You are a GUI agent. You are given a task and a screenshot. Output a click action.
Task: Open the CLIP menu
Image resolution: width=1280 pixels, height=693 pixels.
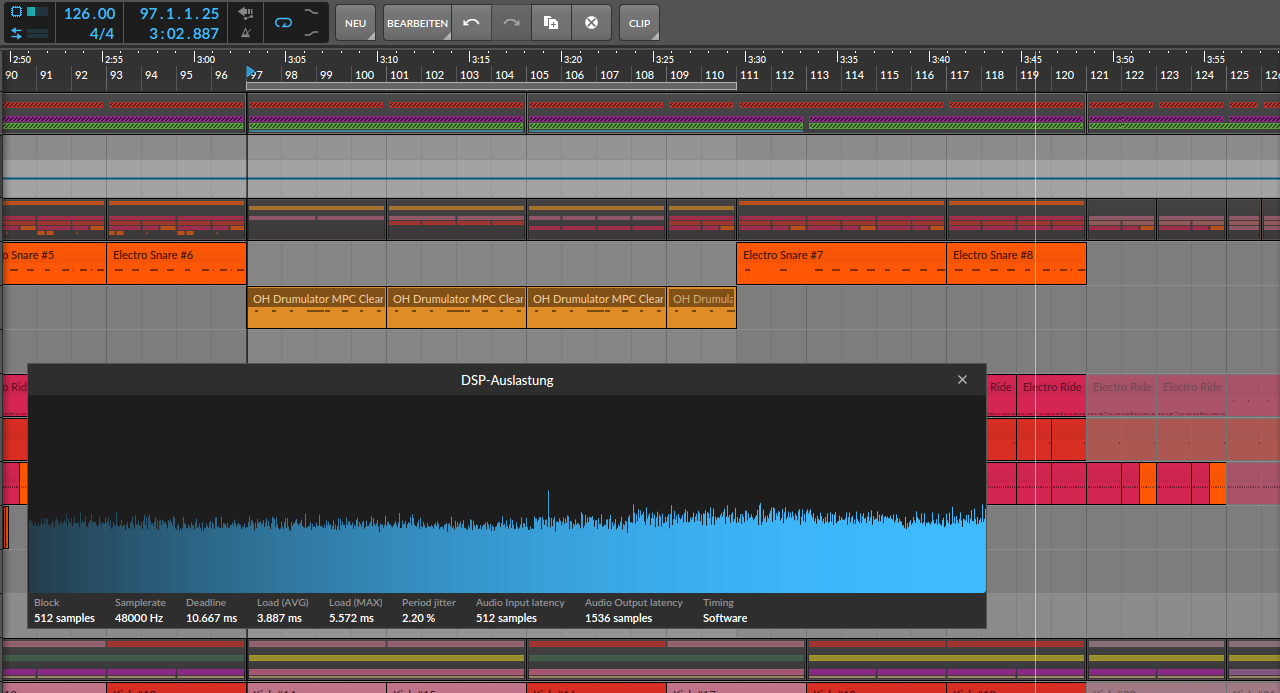pos(639,22)
